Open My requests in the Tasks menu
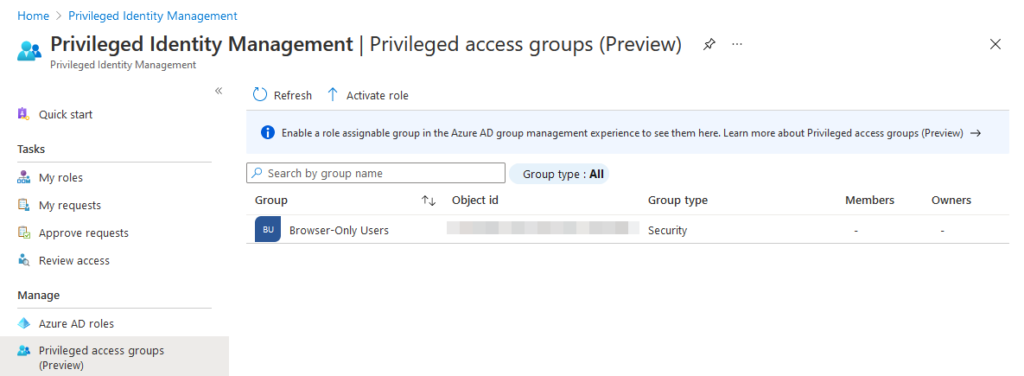 tap(70, 205)
